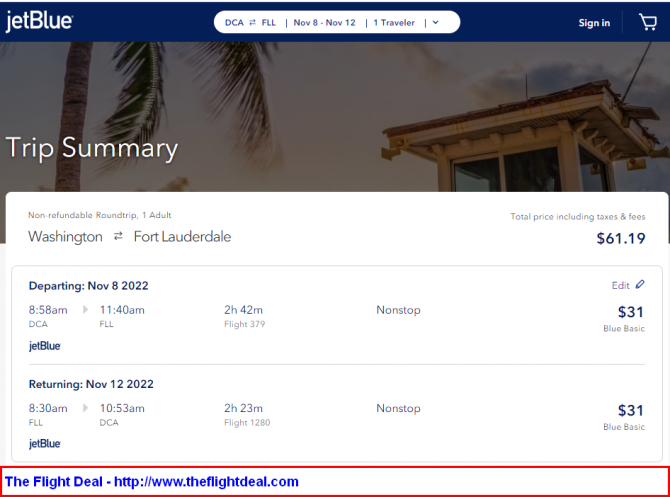
Task: Click '2h 23m' duration
Action: [x=244, y=408]
